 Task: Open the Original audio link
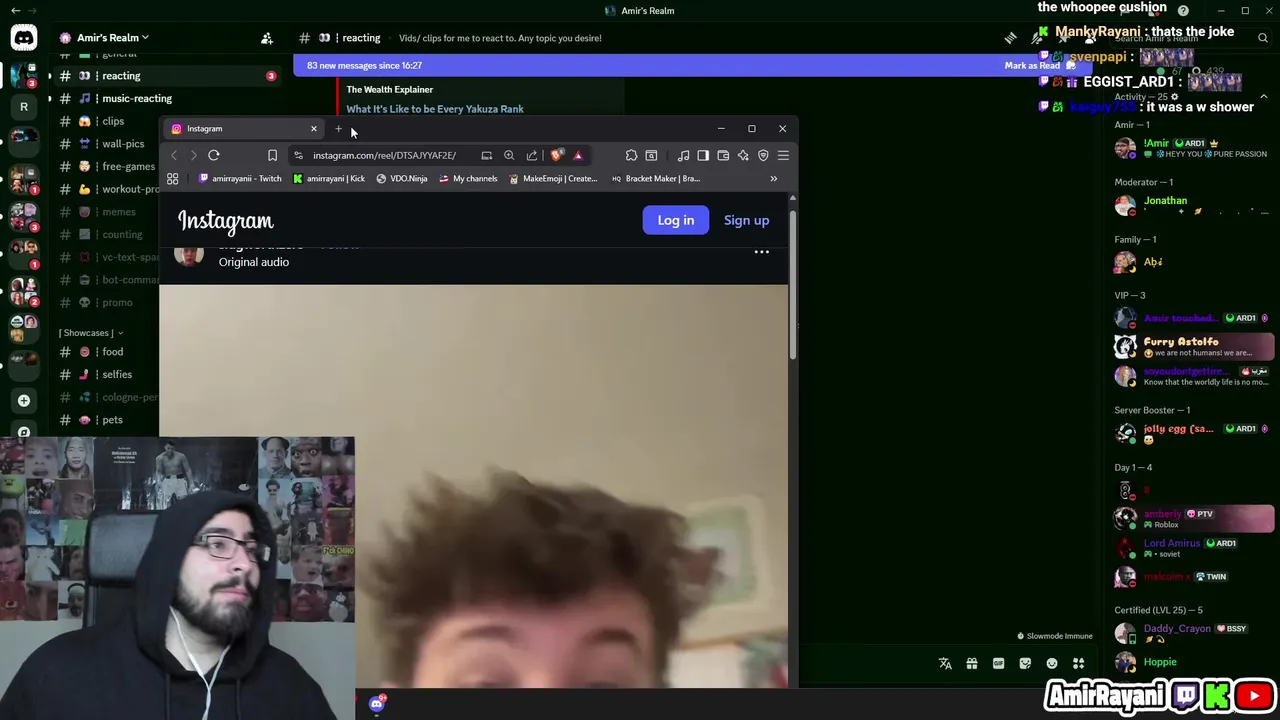pyautogui.click(x=254, y=262)
